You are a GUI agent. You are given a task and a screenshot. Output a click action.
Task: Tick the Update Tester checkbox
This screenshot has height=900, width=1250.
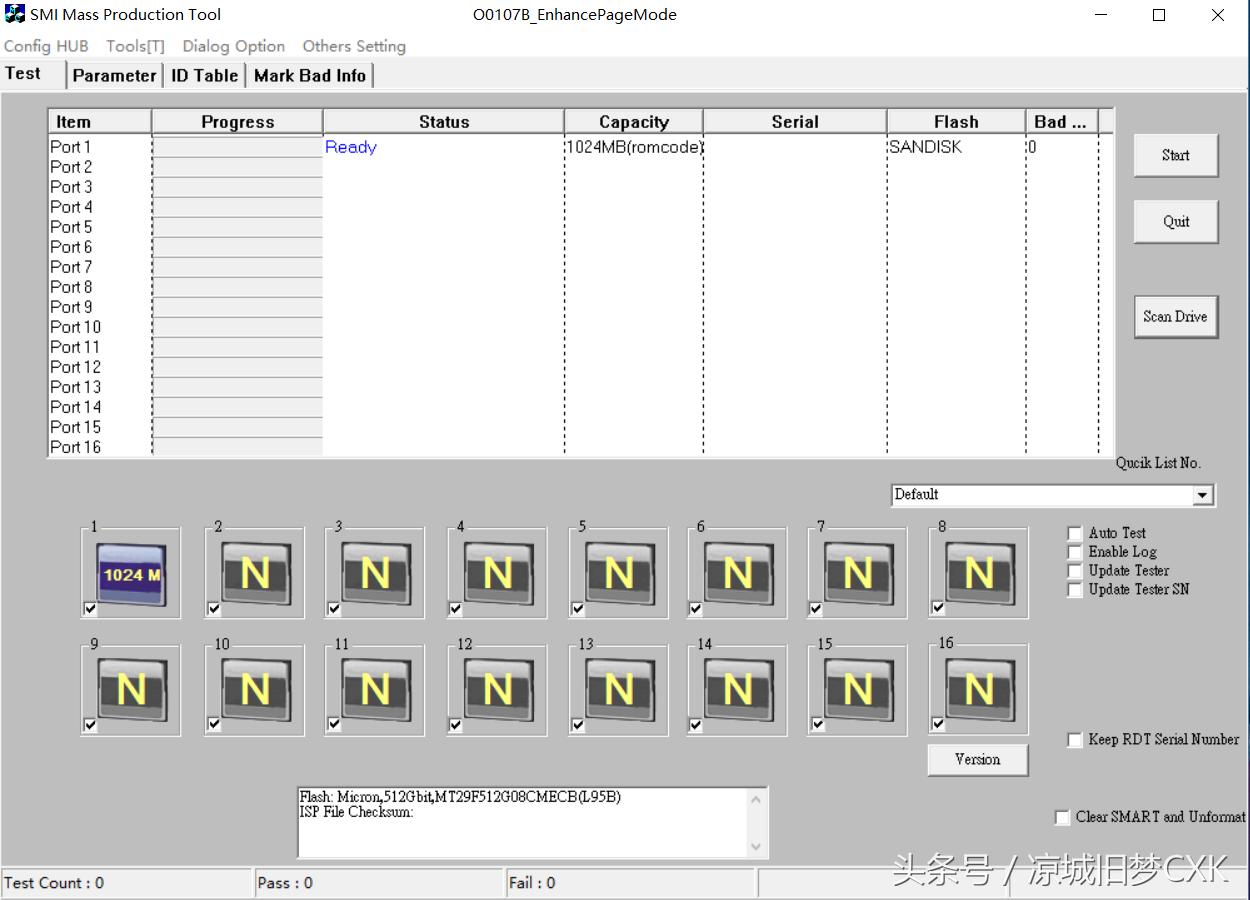click(1075, 571)
